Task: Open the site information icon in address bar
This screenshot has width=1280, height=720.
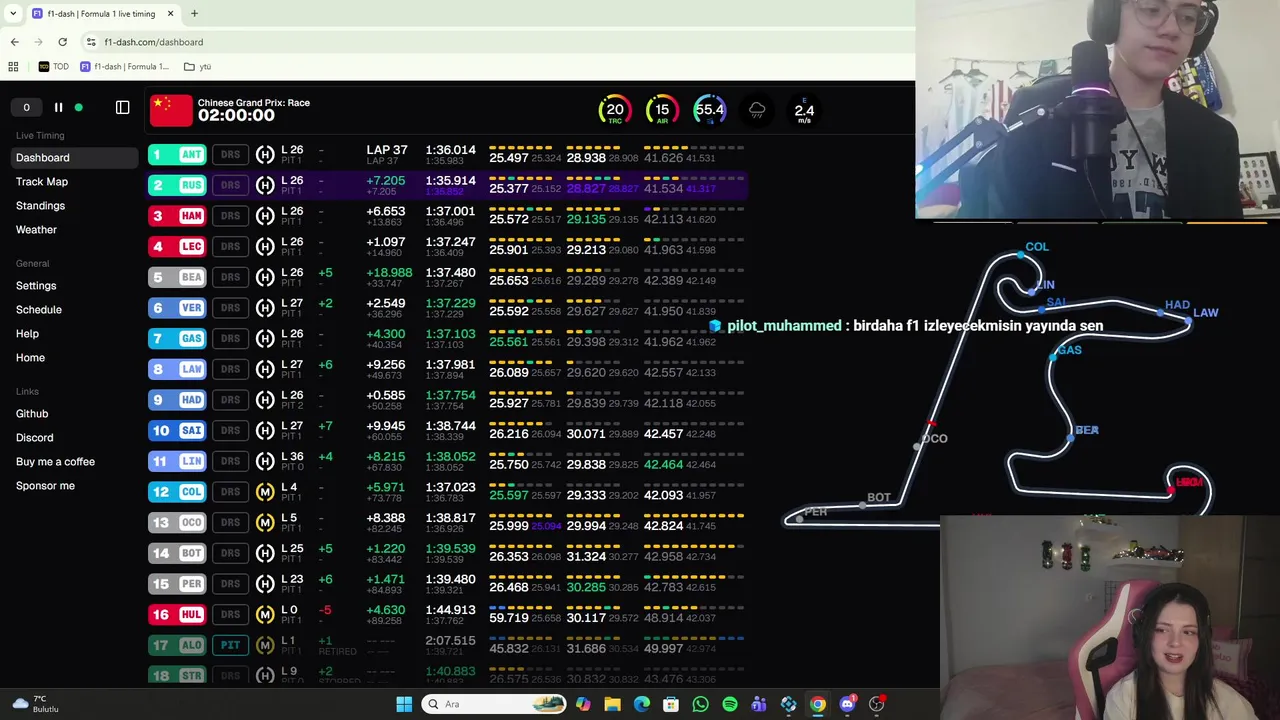Action: [x=91, y=42]
